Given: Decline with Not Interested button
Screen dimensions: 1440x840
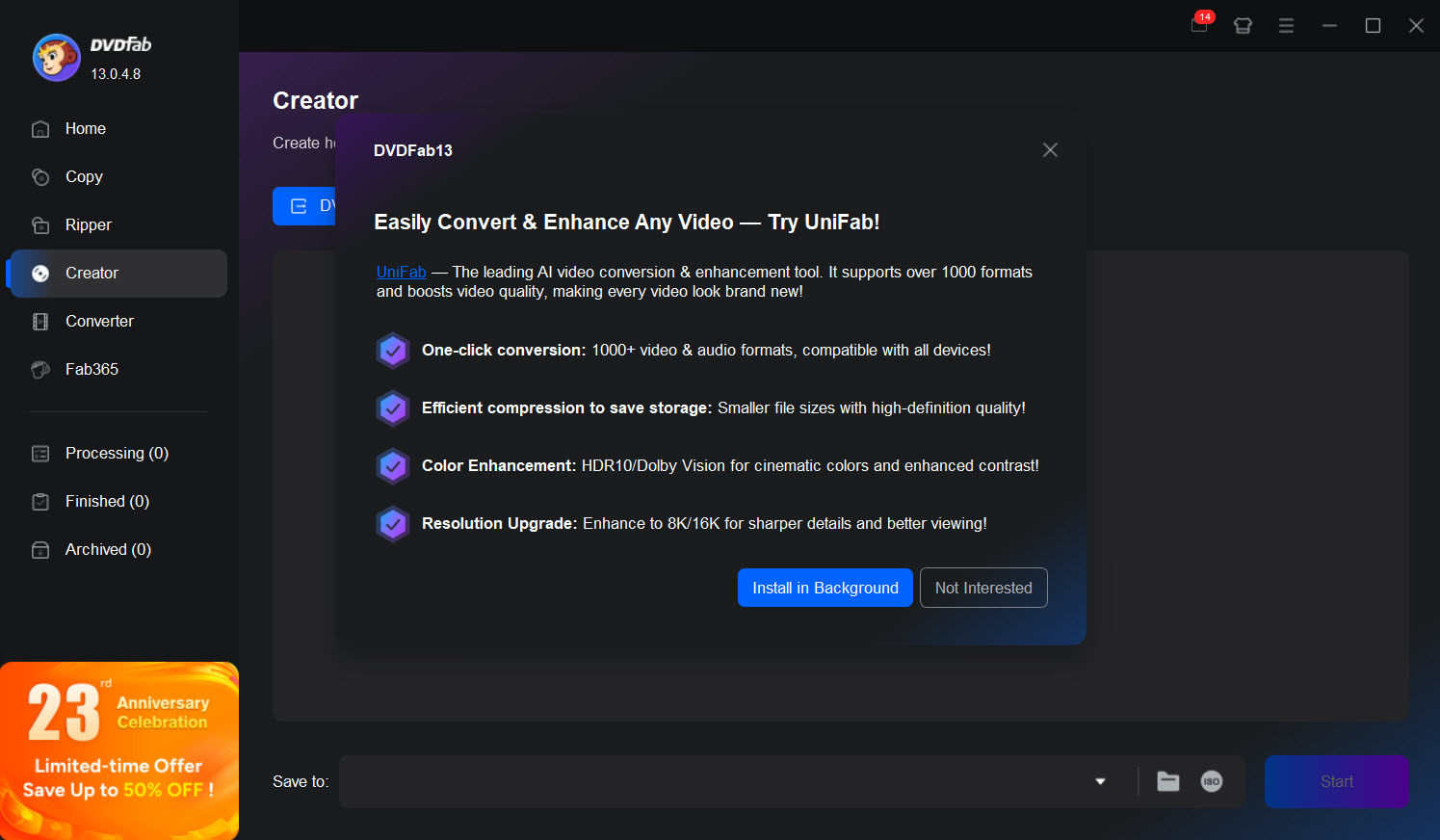Looking at the screenshot, I should click(982, 588).
